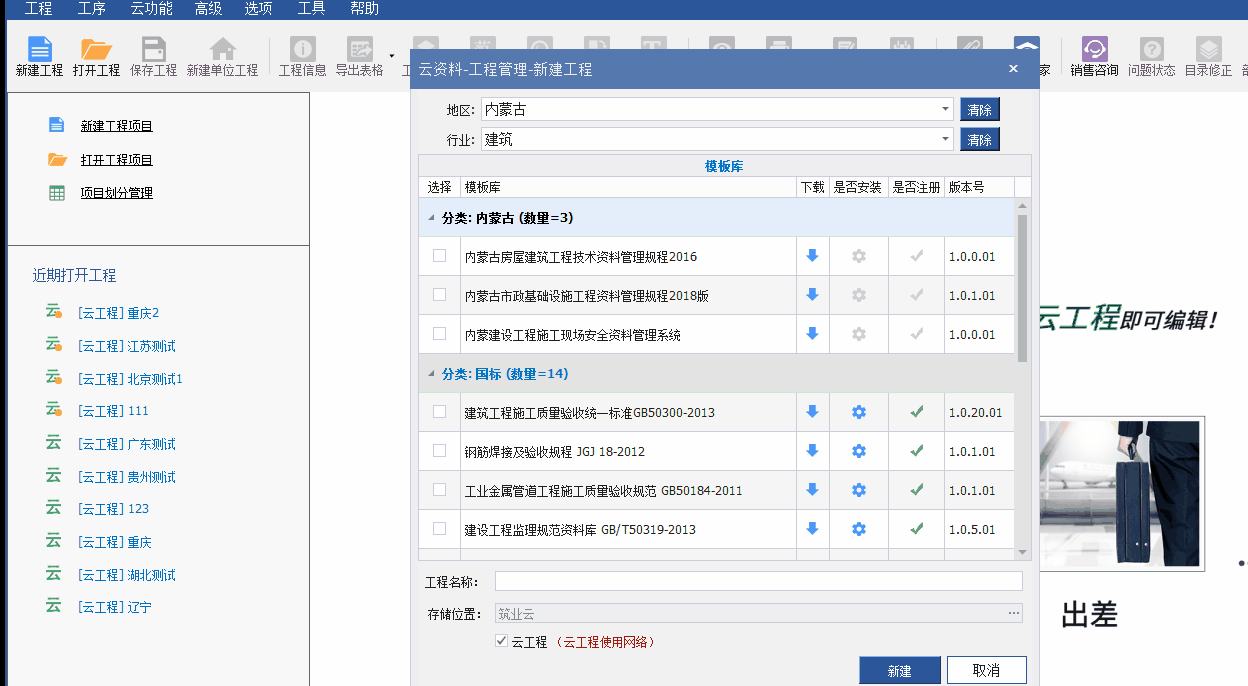Screen dimensions: 1248x686
Task: Expand the 行业 dropdown list
Action: coord(945,140)
